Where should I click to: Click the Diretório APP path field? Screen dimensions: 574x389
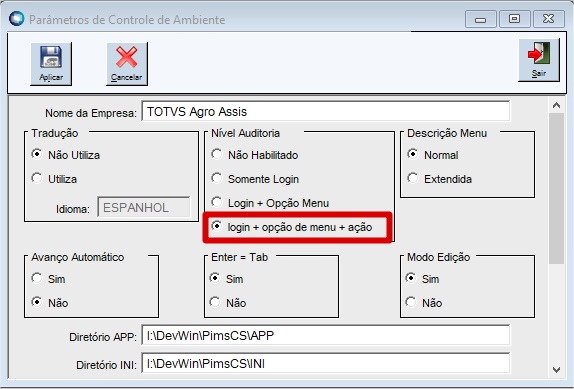tap(325, 335)
